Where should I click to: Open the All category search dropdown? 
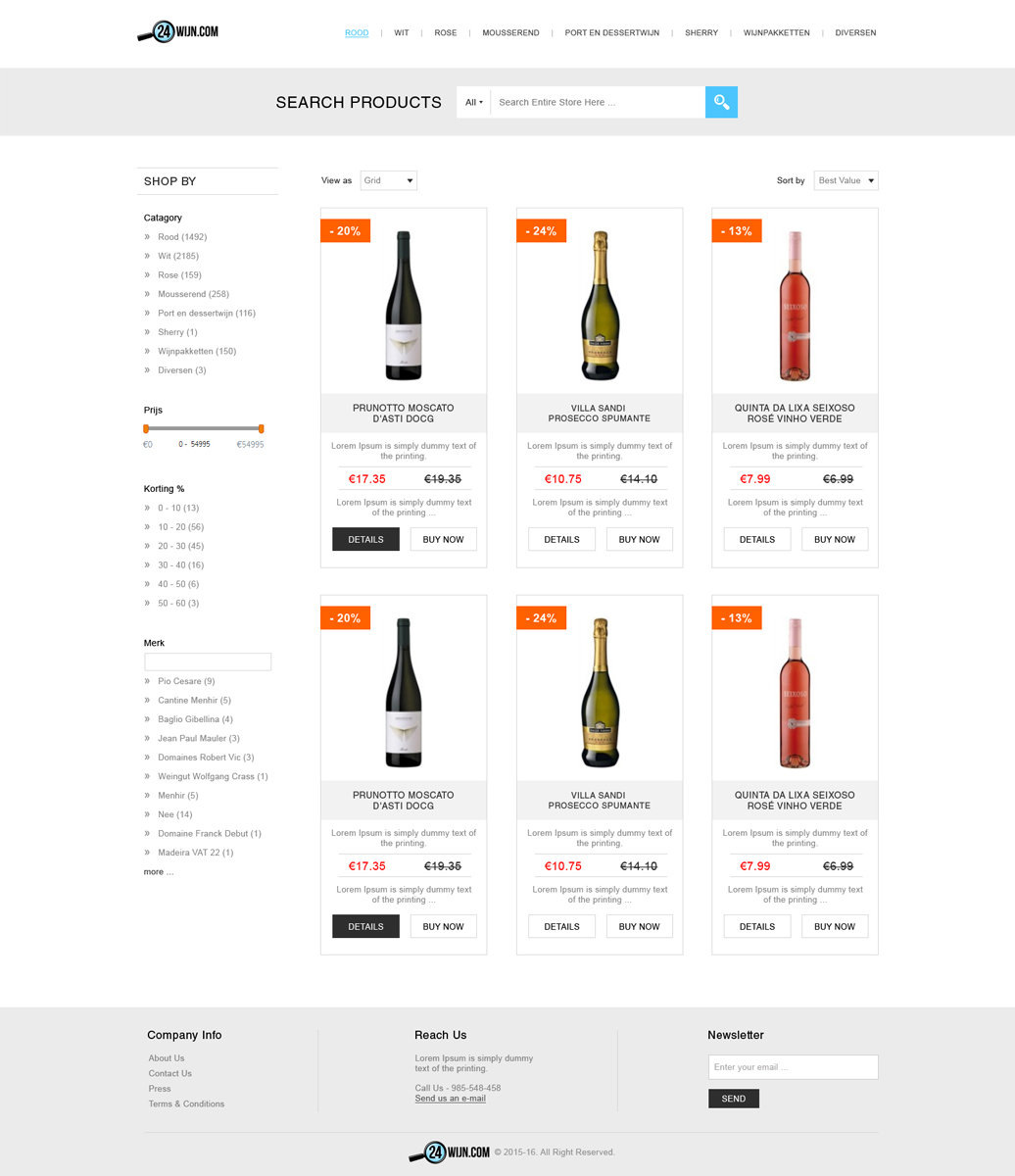coord(473,102)
